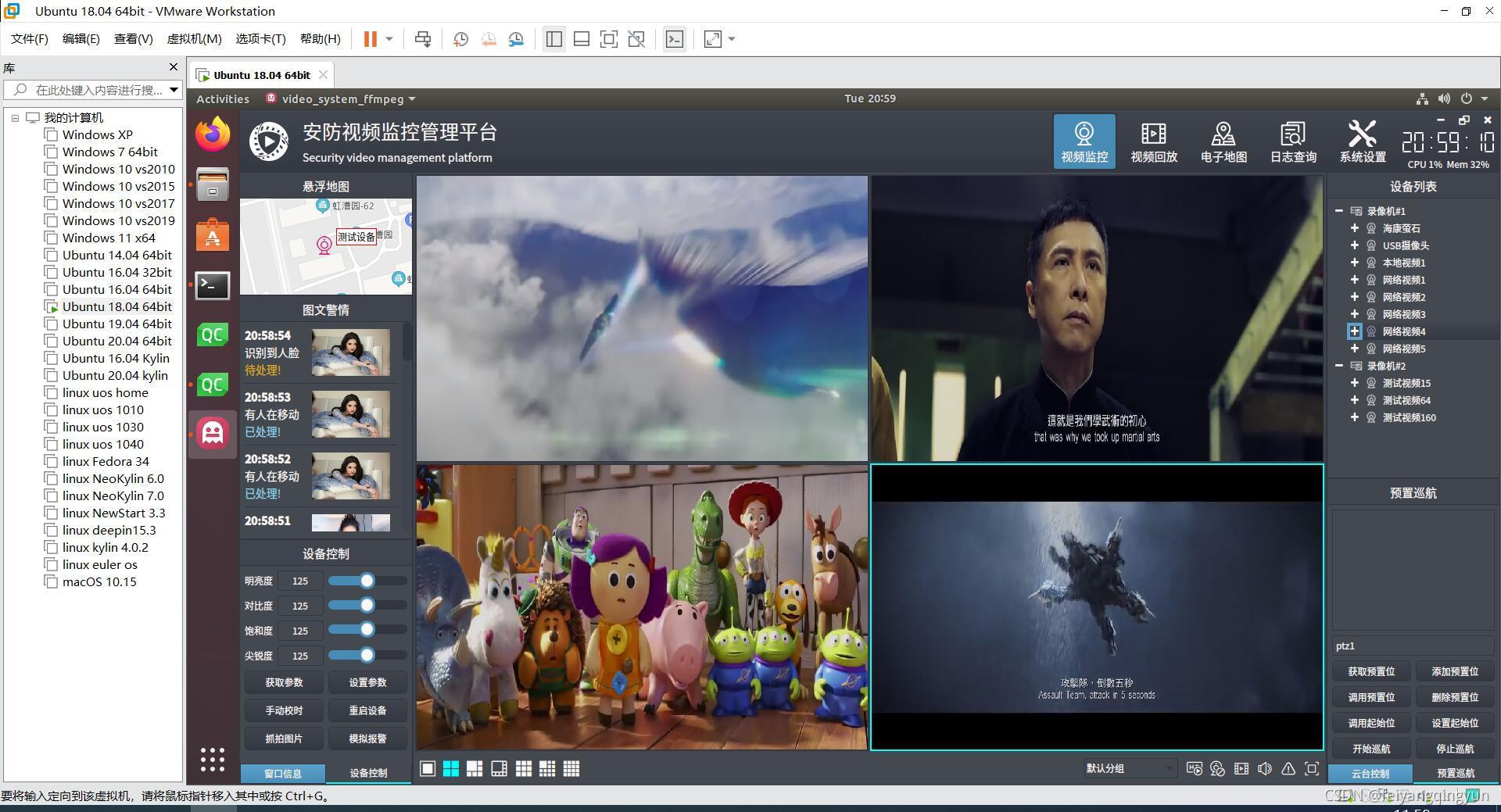Expand the 测试视频15 device node
Screen dimensions: 1501x812
coord(1355,383)
